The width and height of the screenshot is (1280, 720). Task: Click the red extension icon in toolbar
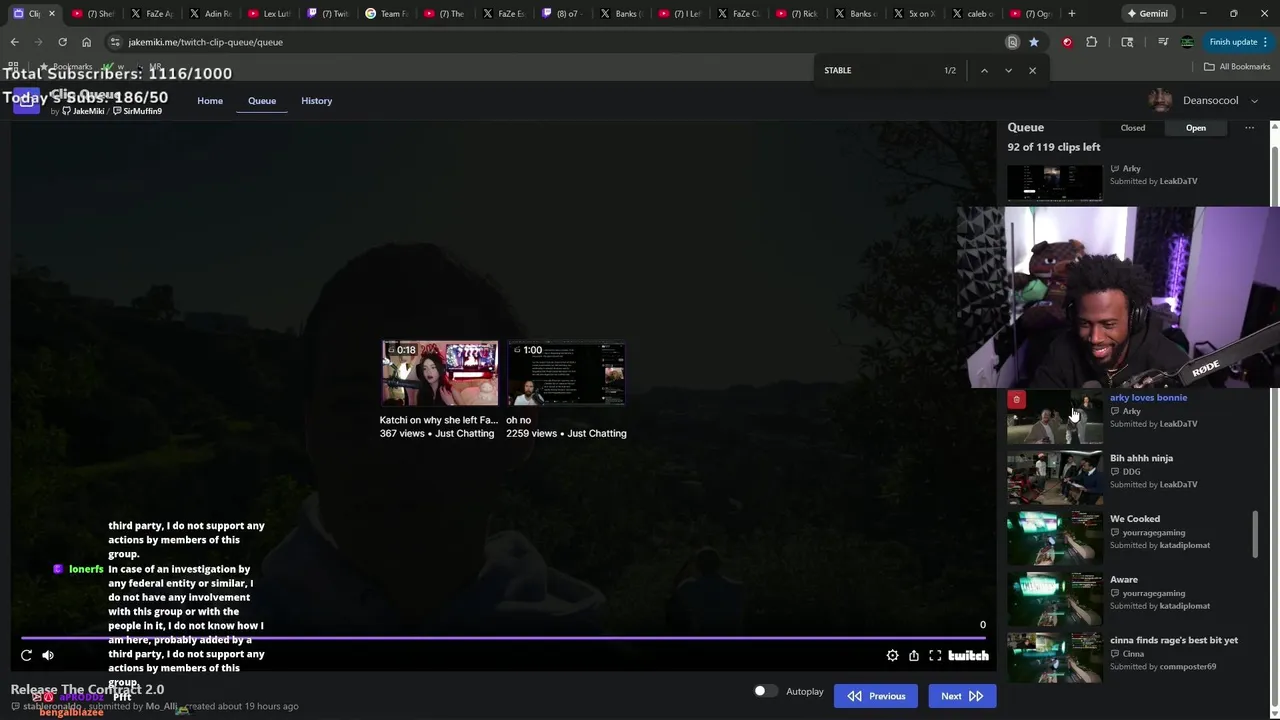[x=1067, y=42]
